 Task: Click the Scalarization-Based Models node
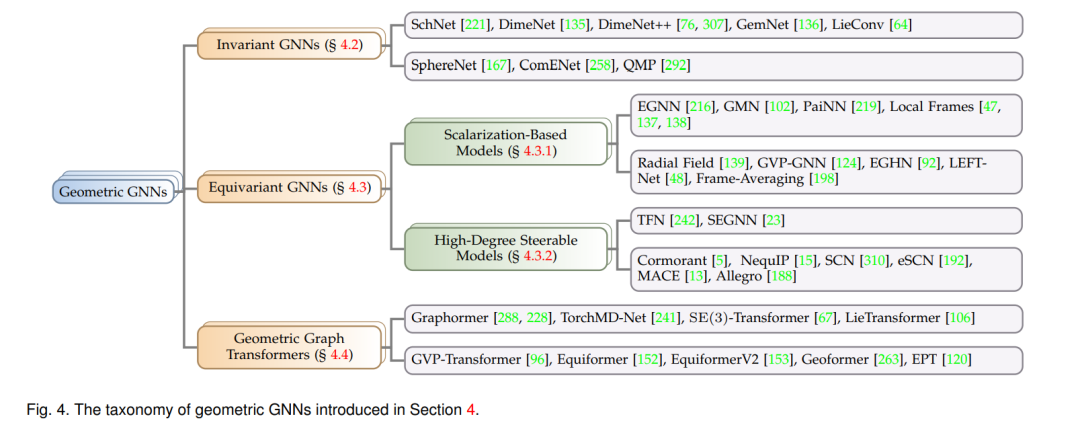(506, 143)
